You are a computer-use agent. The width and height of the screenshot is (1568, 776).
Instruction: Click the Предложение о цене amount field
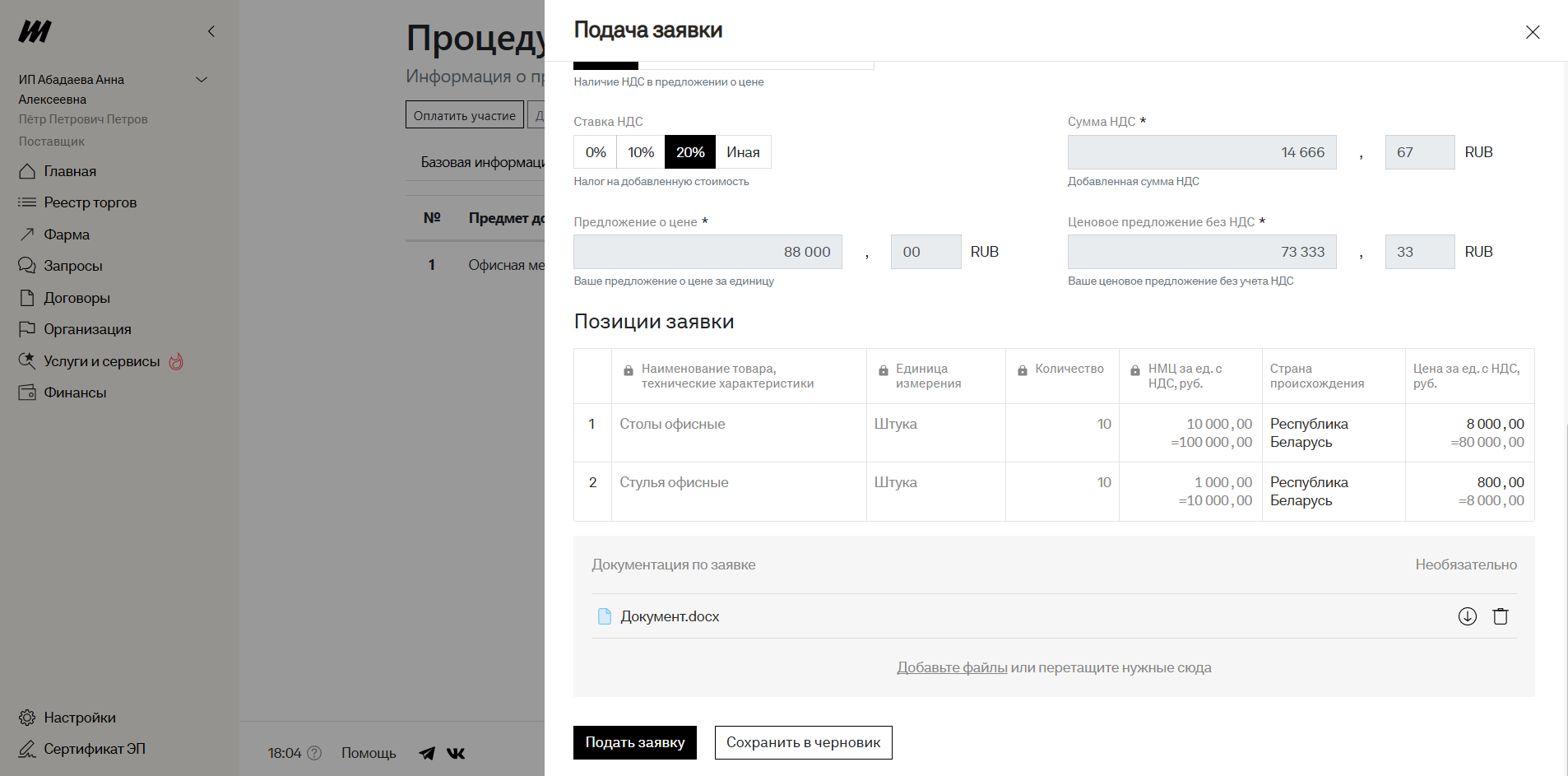(x=707, y=252)
